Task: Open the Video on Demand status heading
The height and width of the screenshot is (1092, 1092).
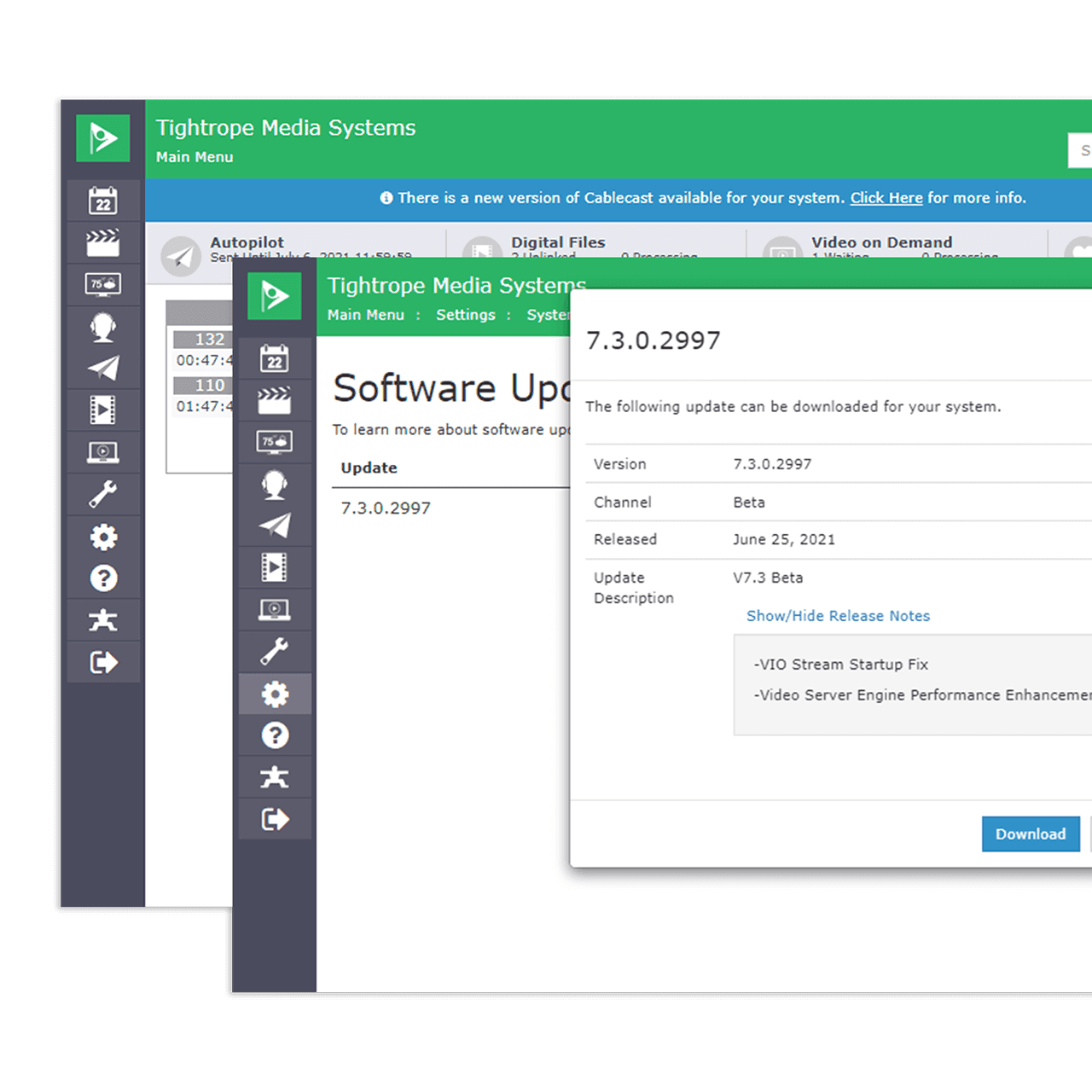Action: 882,242
